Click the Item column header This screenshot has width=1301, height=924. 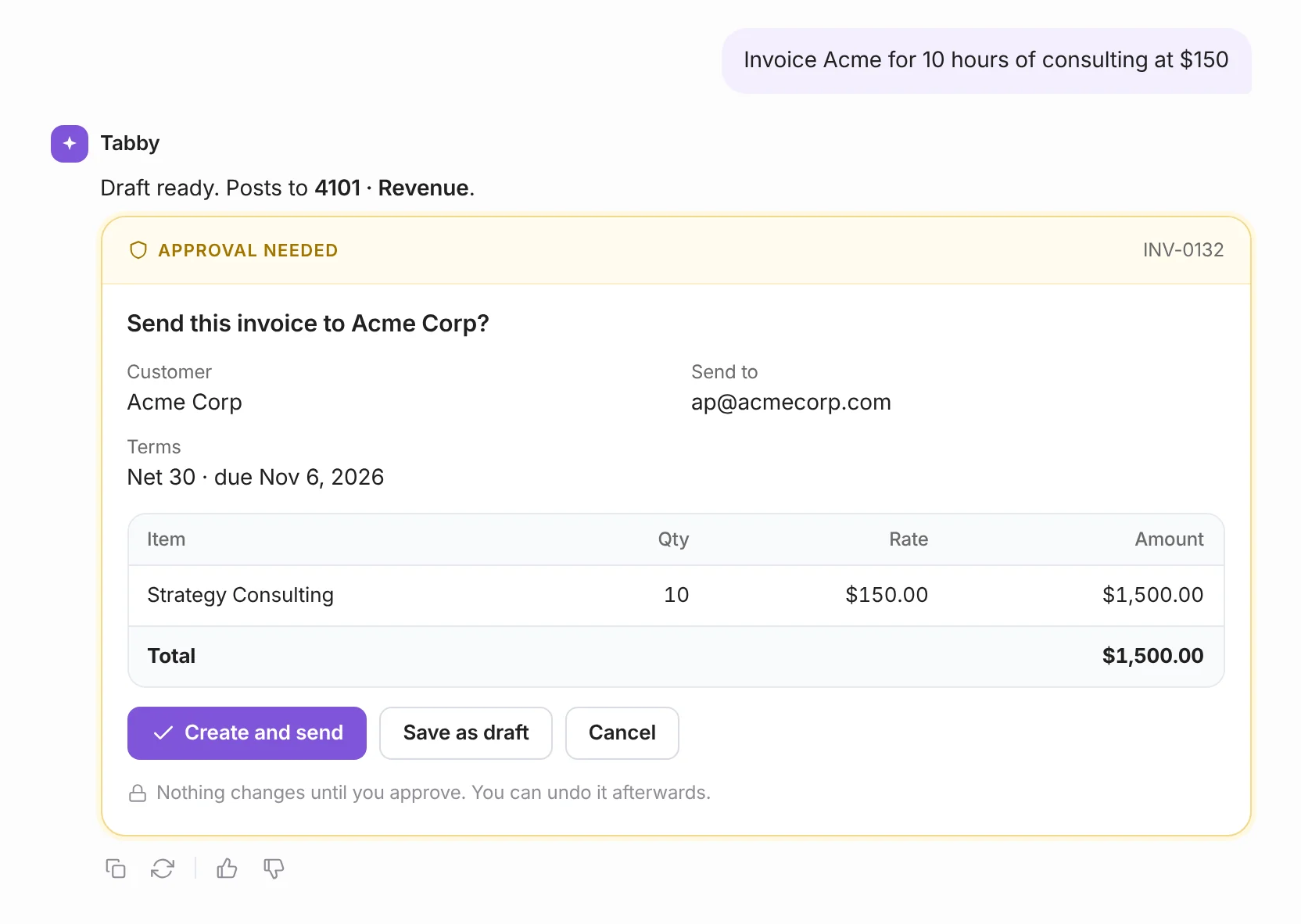coord(167,539)
